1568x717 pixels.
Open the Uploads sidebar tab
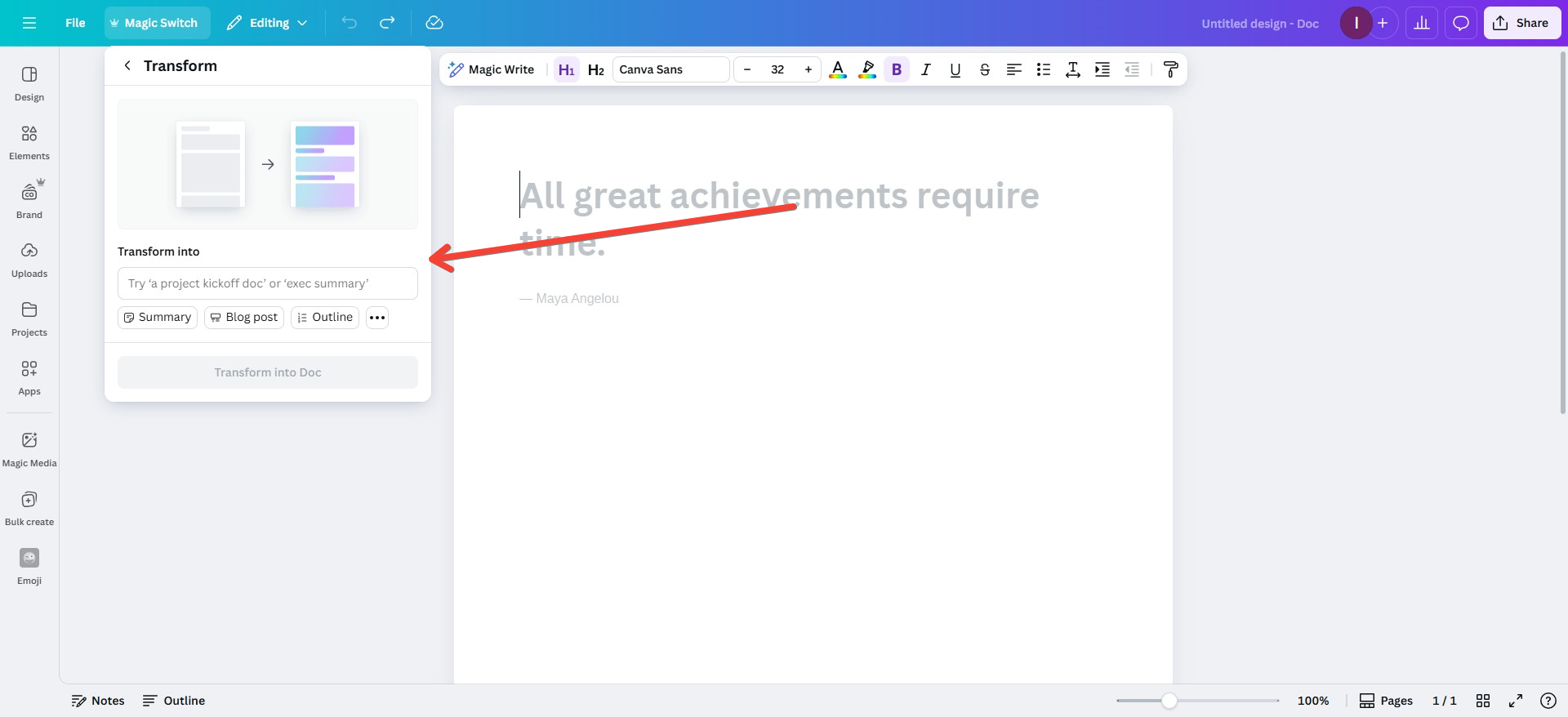(29, 261)
